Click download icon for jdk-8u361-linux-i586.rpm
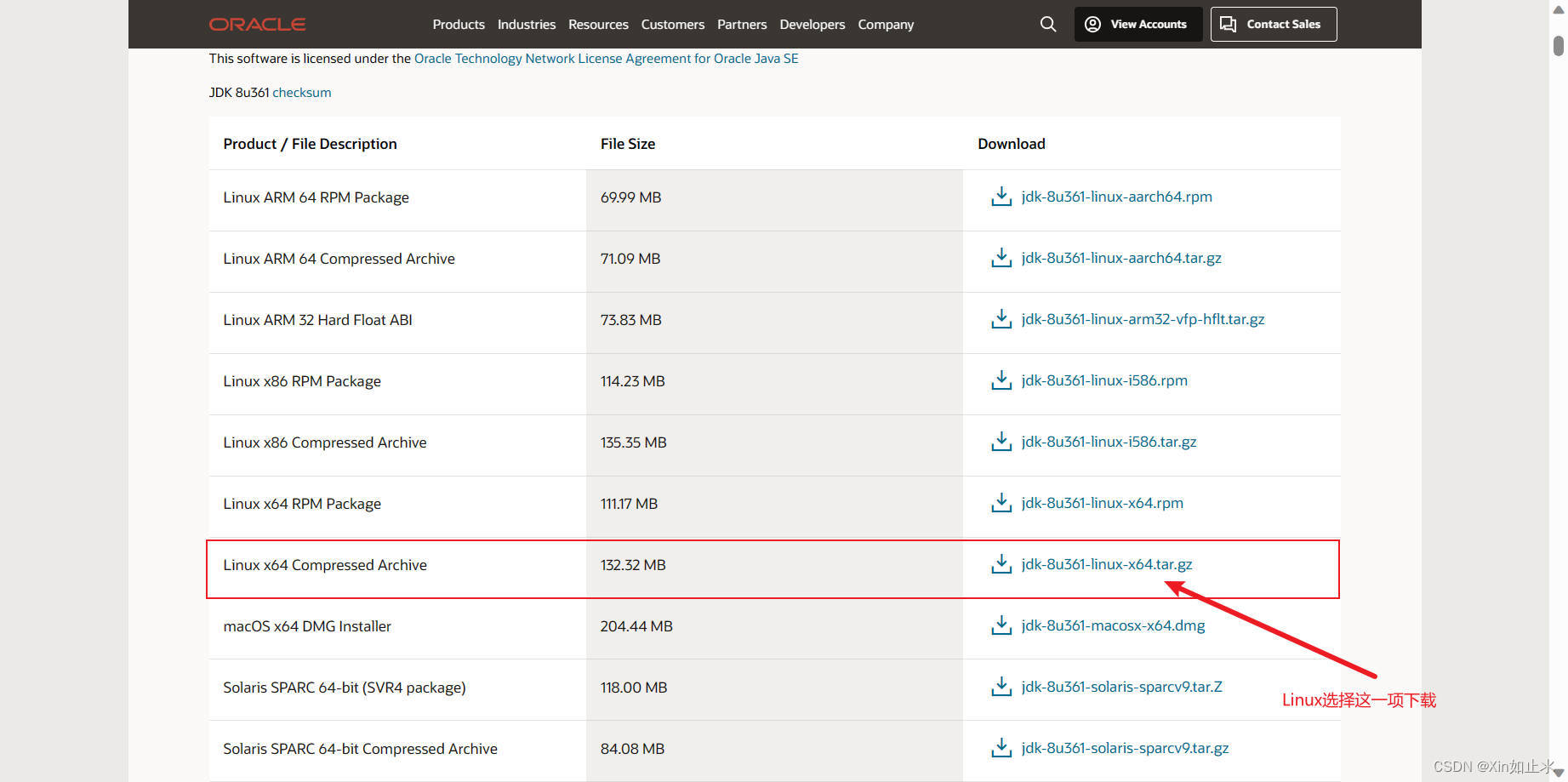1568x782 pixels. [x=1001, y=380]
